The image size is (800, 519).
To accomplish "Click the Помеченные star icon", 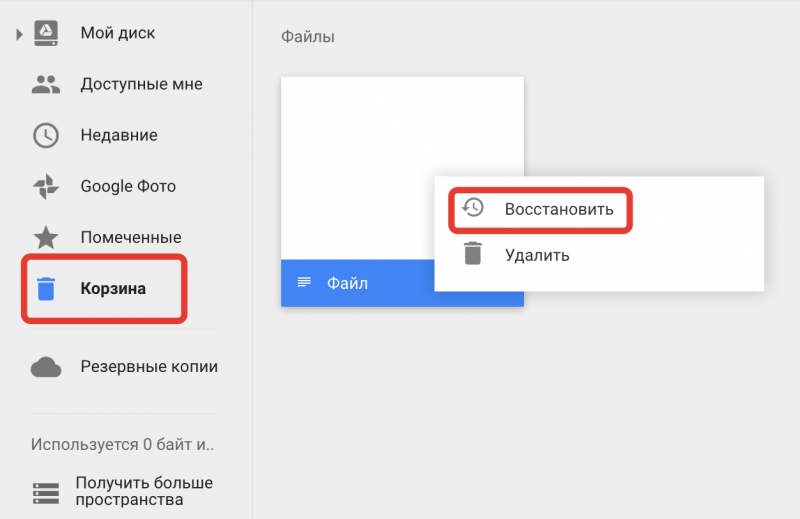I will pos(46,238).
